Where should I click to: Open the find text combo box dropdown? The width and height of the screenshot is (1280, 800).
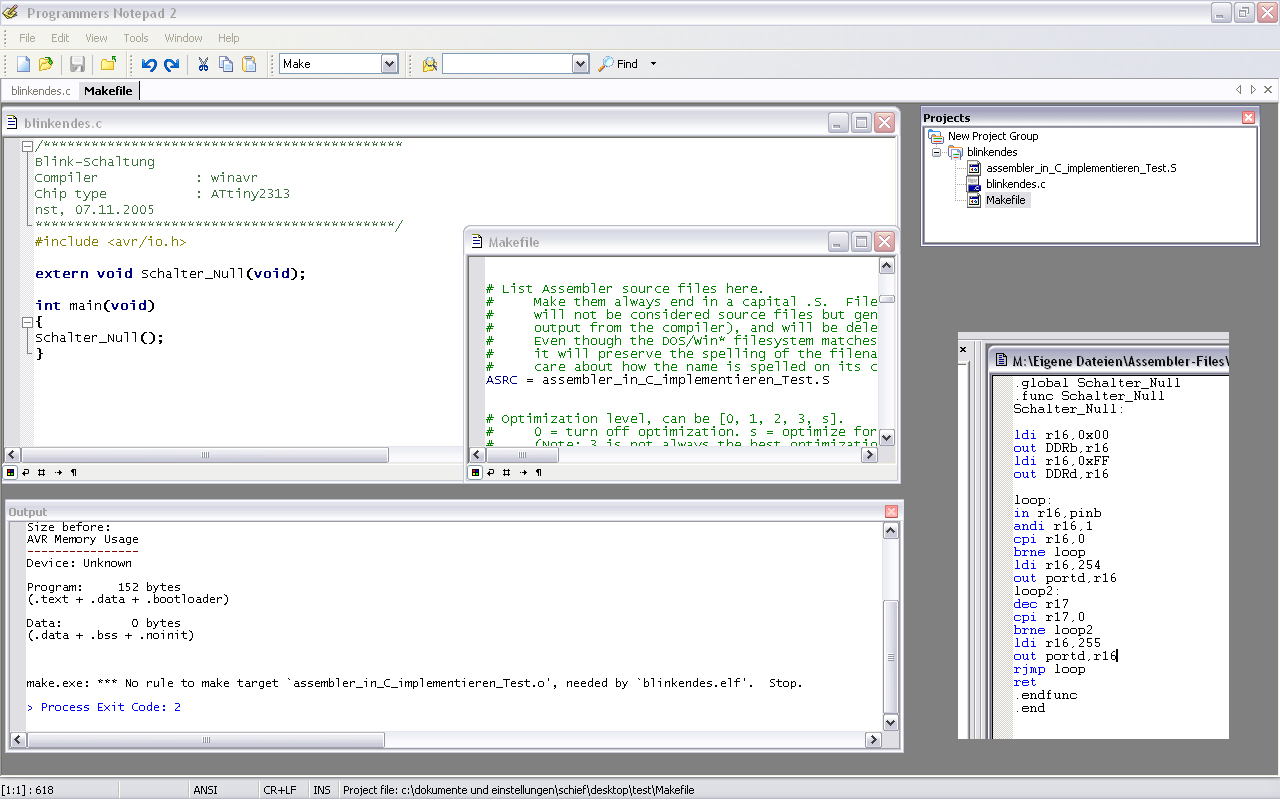coord(580,64)
